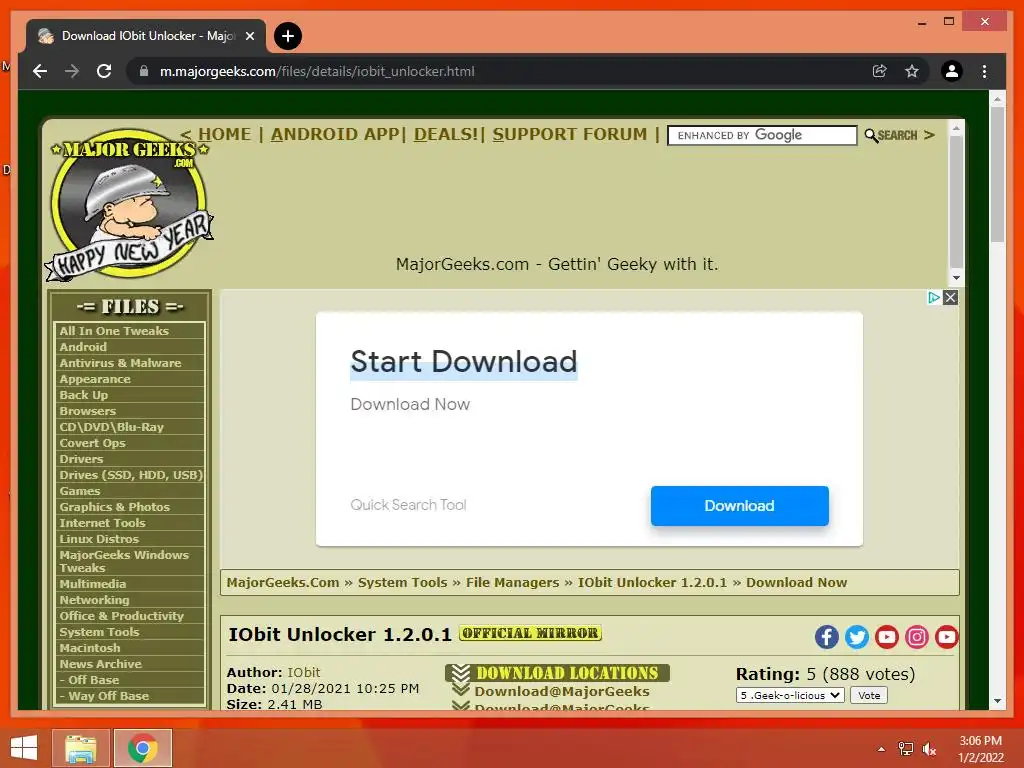Show hidden tray icons arrow
Screen dimensions: 1024x768
[882, 749]
